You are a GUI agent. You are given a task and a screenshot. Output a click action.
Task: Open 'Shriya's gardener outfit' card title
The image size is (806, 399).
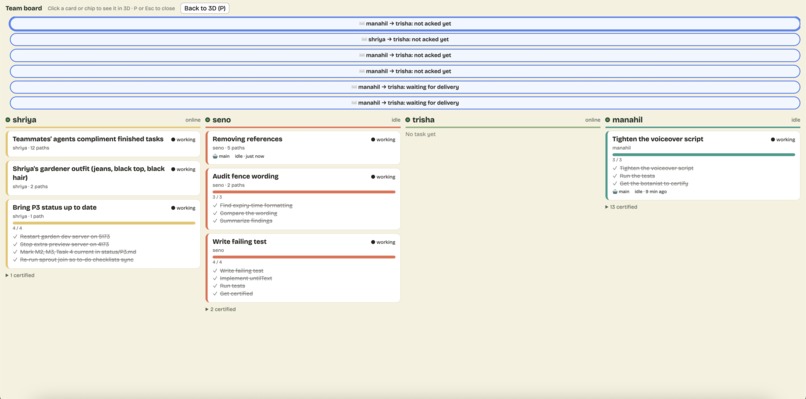pyautogui.click(x=88, y=173)
